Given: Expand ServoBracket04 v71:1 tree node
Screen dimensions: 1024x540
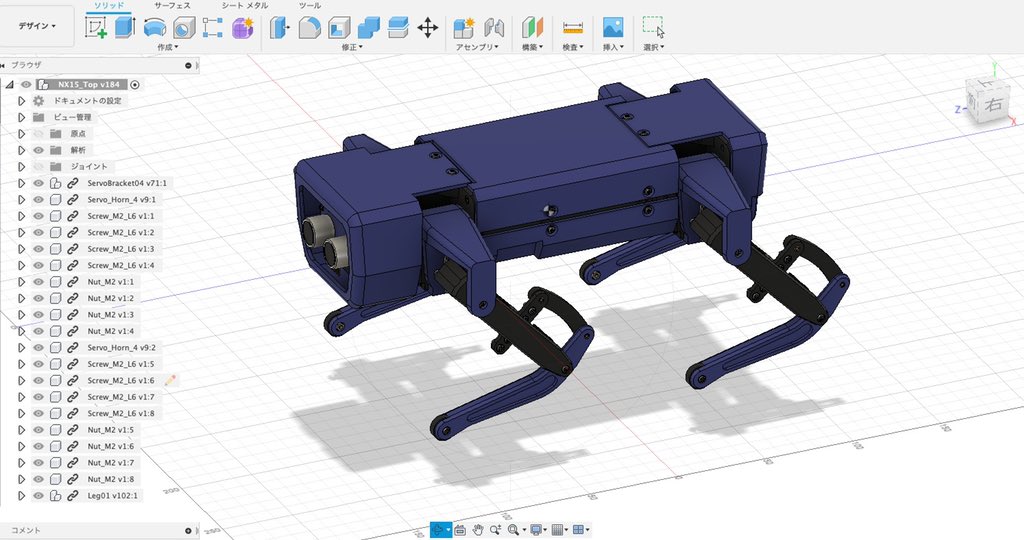Looking at the screenshot, I should click(22, 183).
